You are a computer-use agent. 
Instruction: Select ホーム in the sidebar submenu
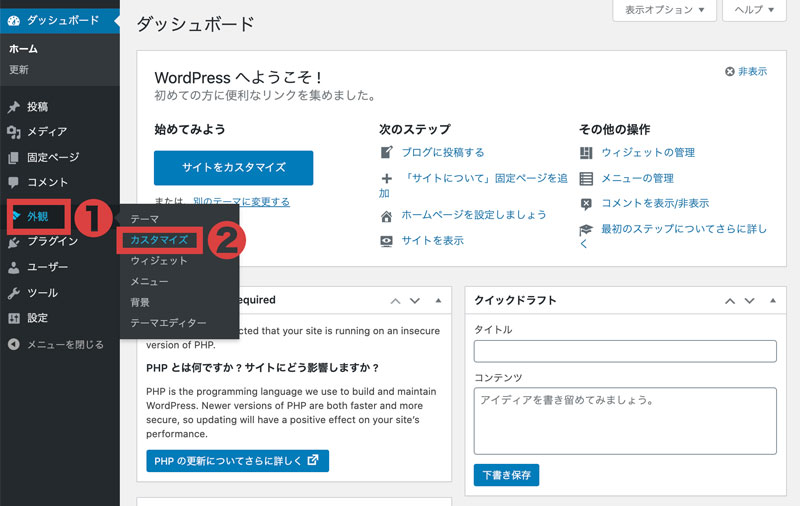23,49
